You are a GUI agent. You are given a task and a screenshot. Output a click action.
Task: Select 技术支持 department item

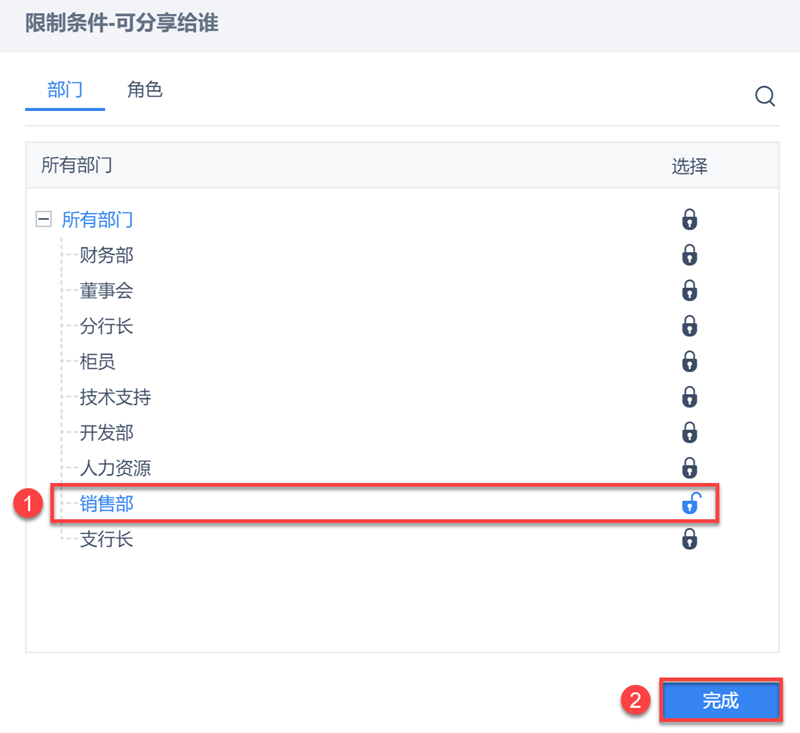click(116, 398)
